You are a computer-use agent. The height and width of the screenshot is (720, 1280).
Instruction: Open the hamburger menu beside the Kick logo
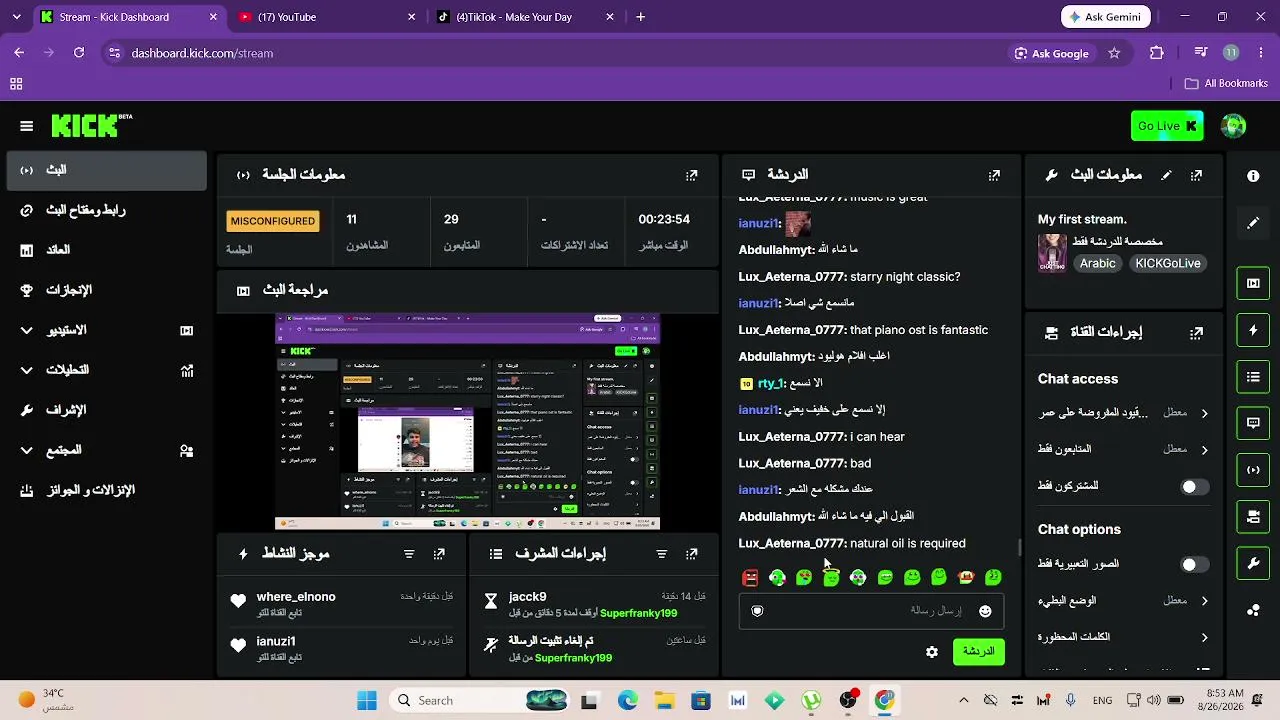pos(27,126)
